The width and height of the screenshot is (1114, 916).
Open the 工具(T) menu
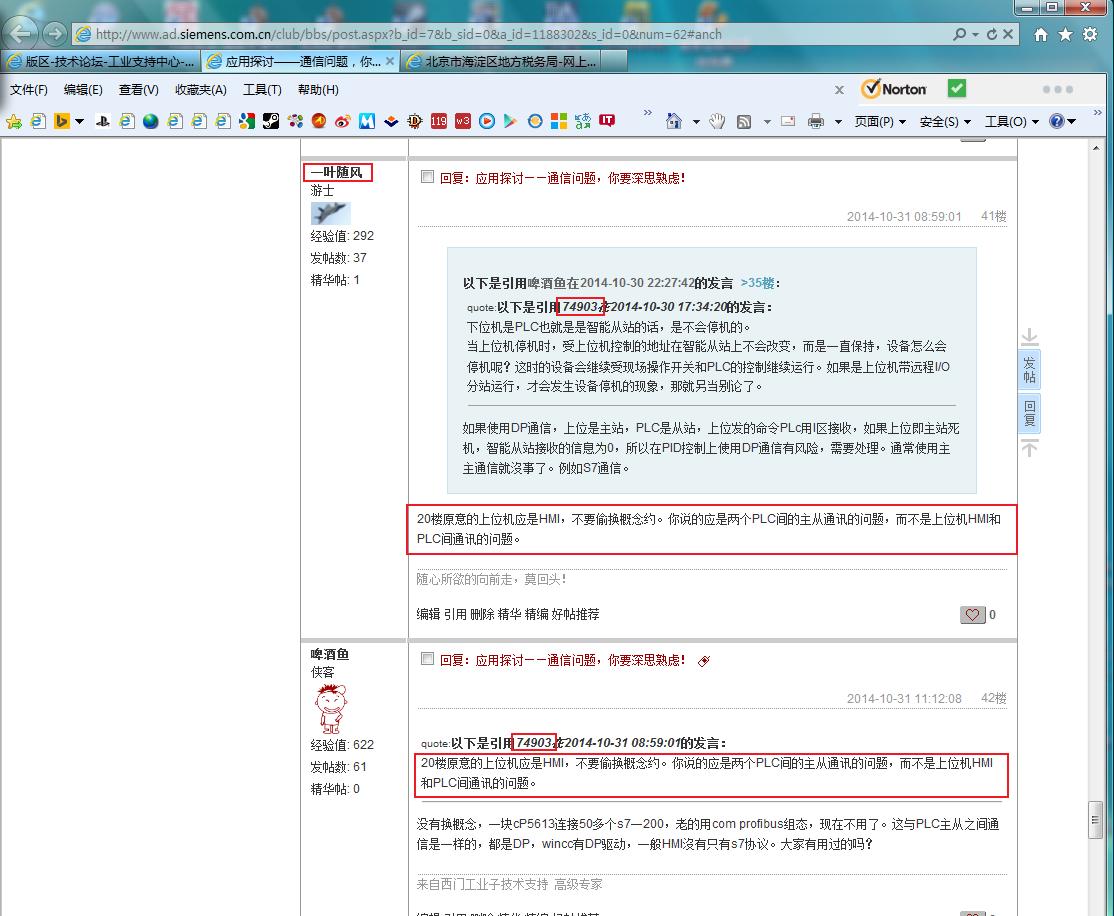point(262,90)
